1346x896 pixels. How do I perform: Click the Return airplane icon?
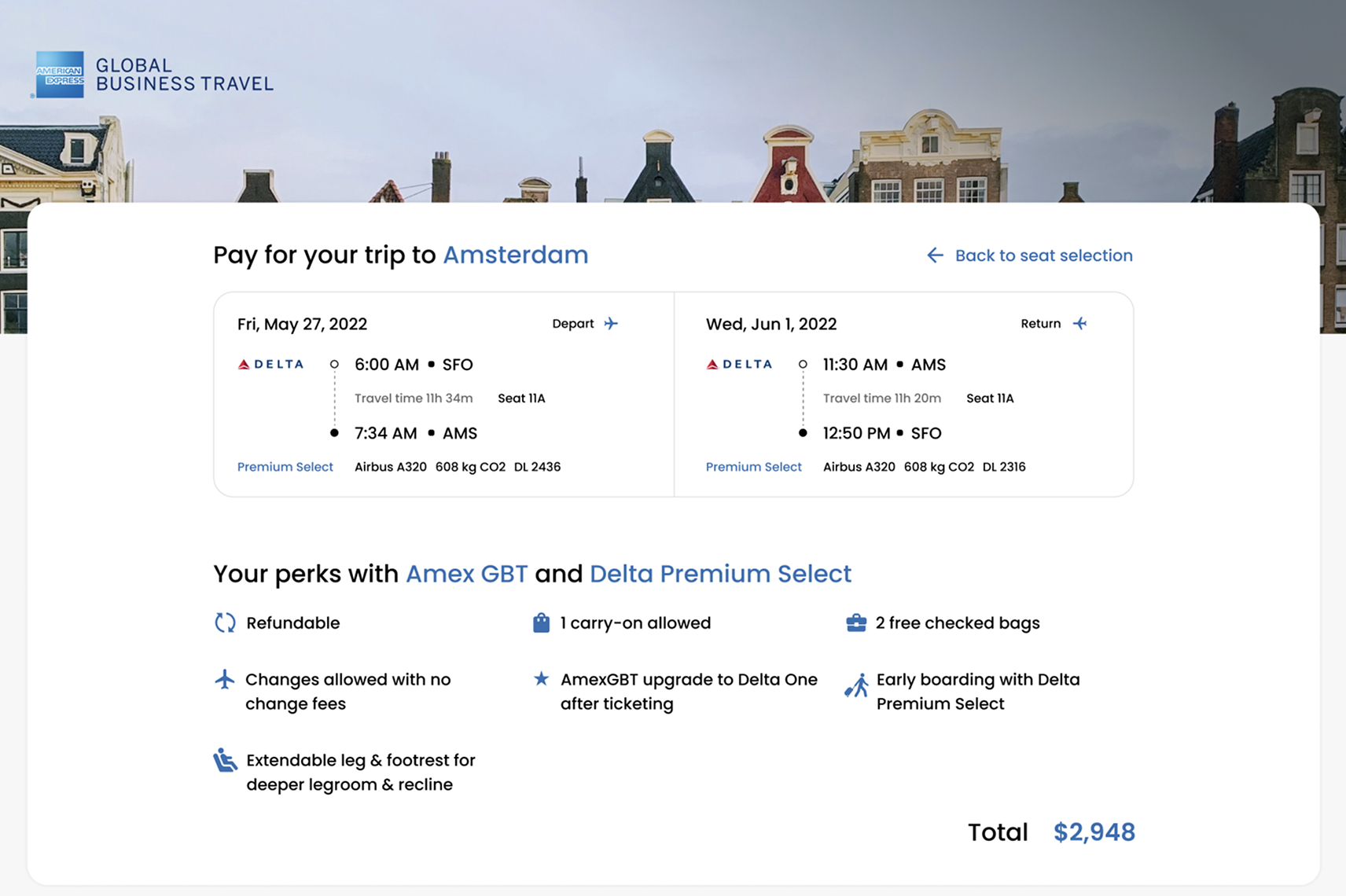(x=1080, y=323)
